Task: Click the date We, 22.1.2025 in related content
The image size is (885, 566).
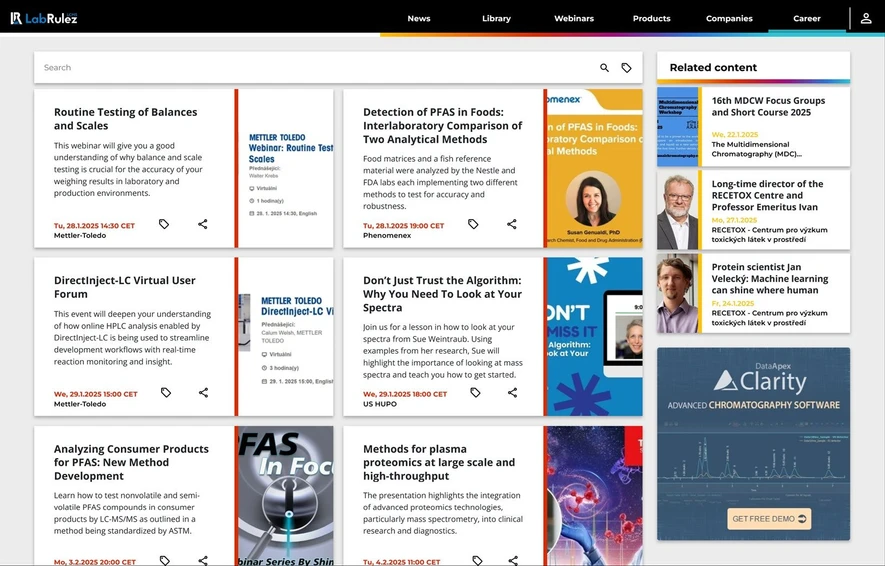Action: pyautogui.click(x=735, y=134)
